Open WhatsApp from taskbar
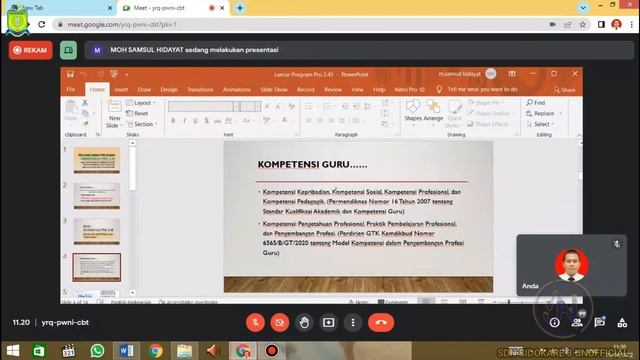The image size is (640, 360). 97,351
